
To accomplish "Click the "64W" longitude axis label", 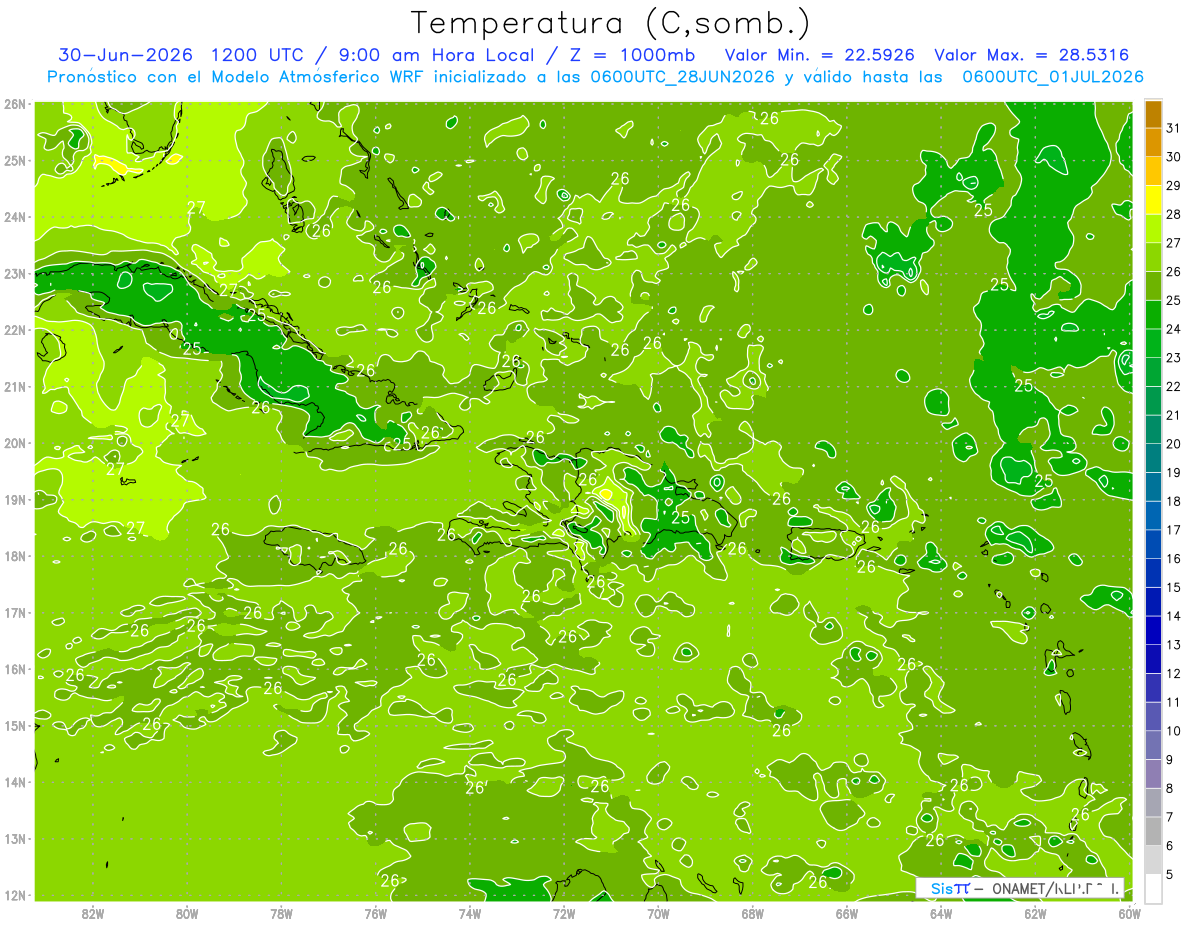I will tap(941, 913).
